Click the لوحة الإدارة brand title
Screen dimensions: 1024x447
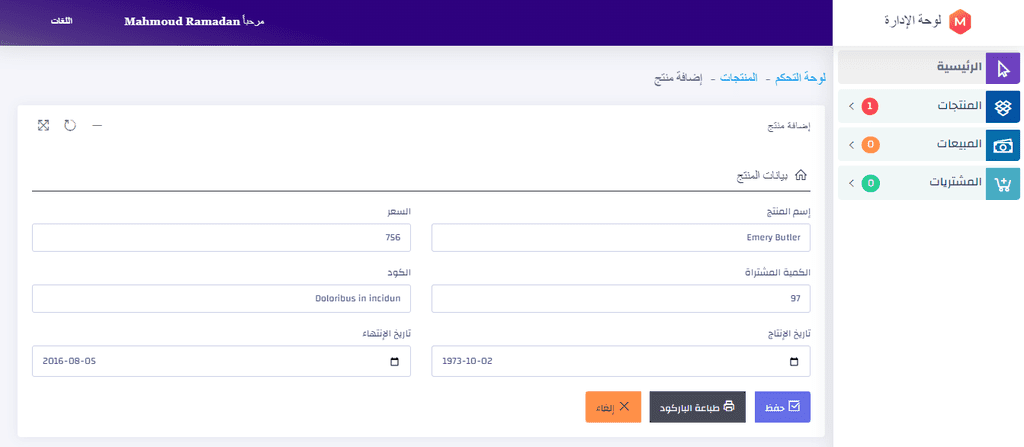click(912, 22)
